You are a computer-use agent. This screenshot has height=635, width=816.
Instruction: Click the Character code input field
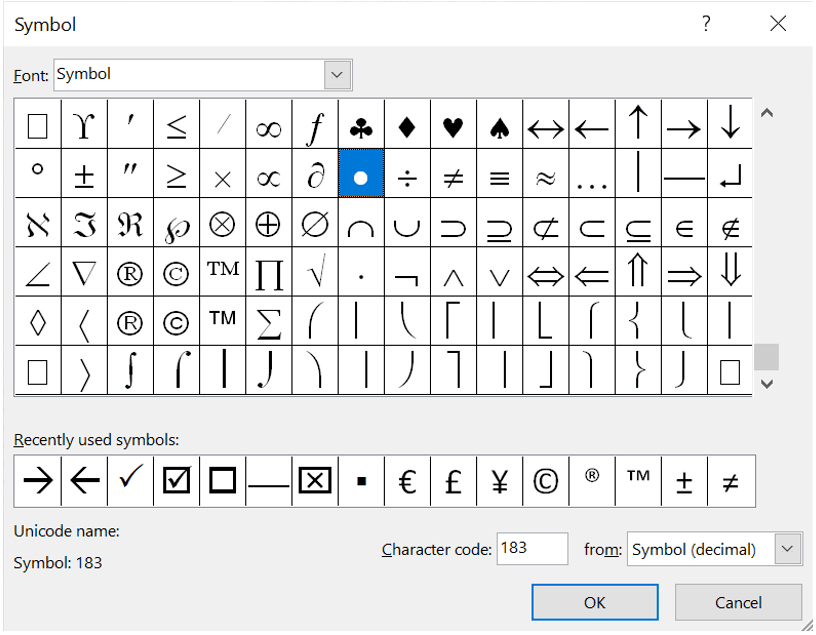point(531,549)
